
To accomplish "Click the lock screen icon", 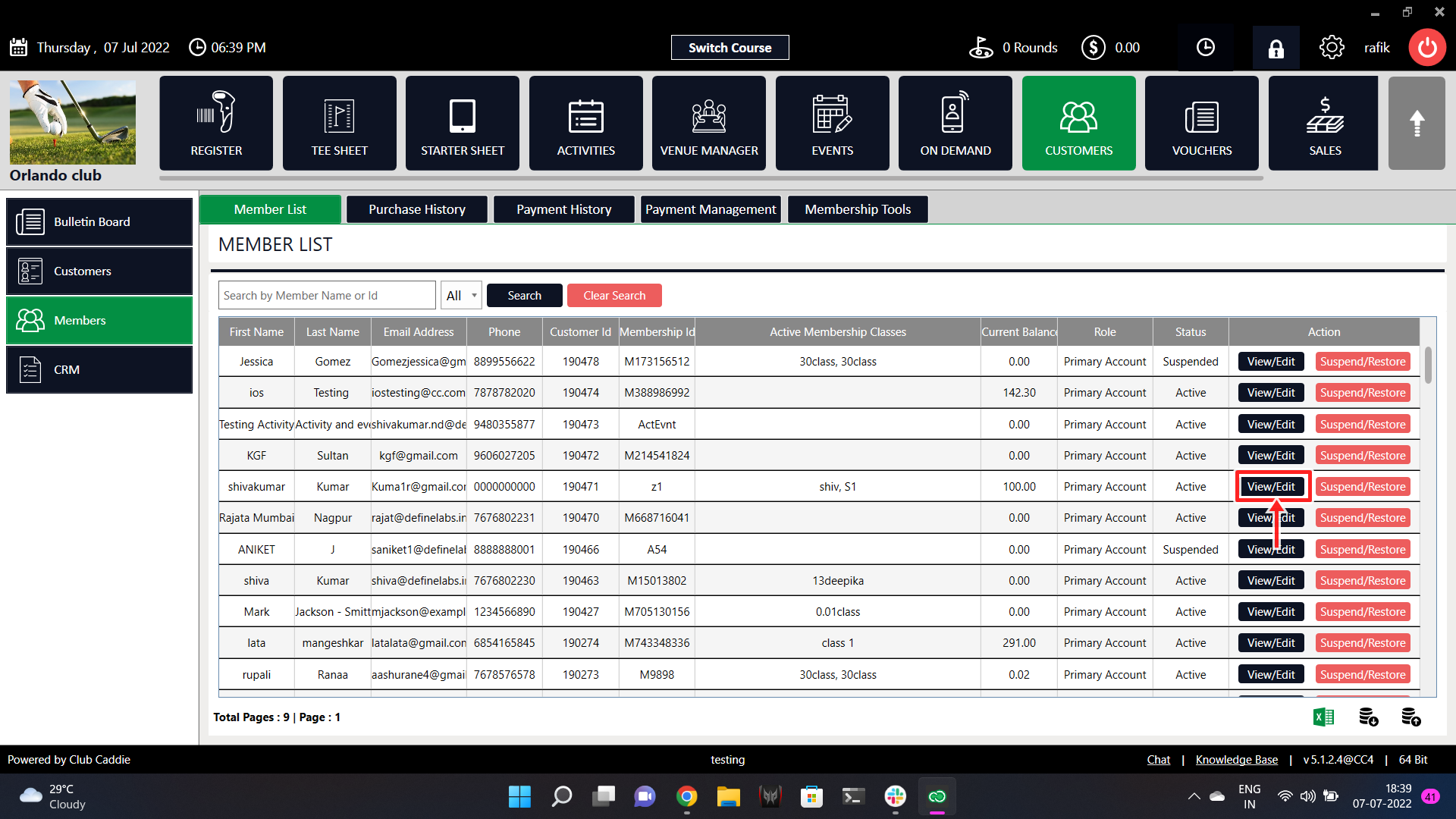I will pyautogui.click(x=1276, y=49).
